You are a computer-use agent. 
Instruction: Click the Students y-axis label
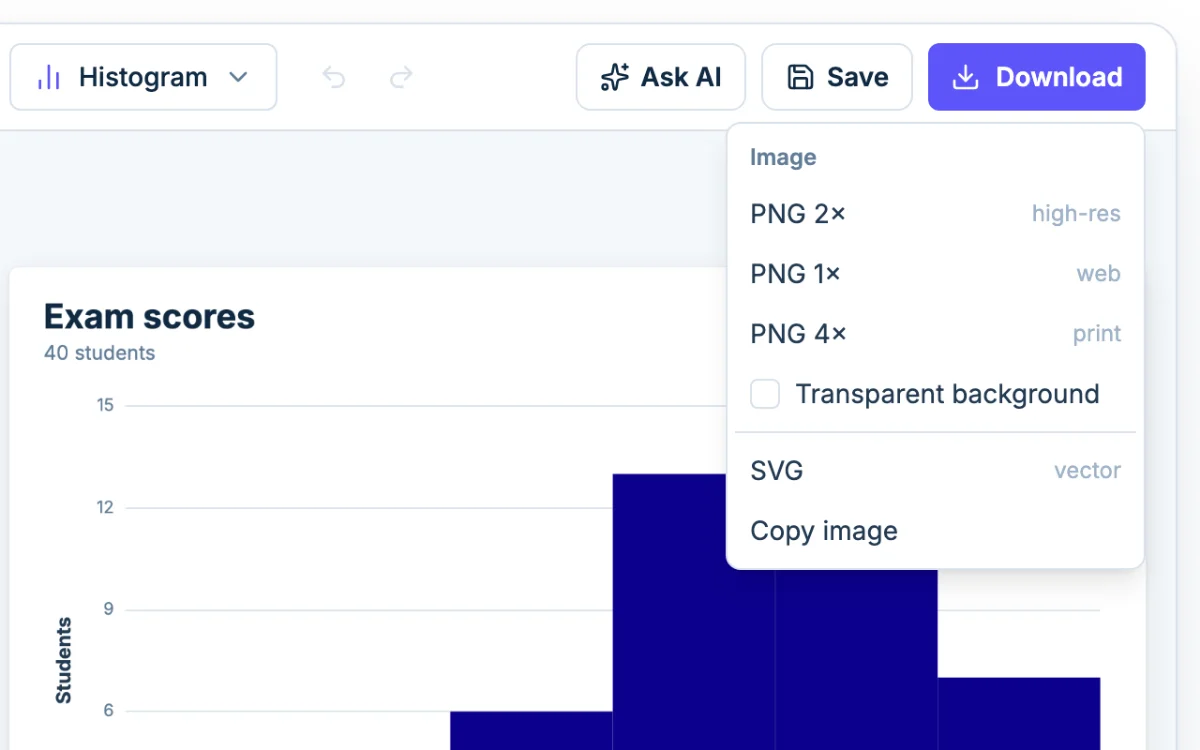[x=64, y=660]
